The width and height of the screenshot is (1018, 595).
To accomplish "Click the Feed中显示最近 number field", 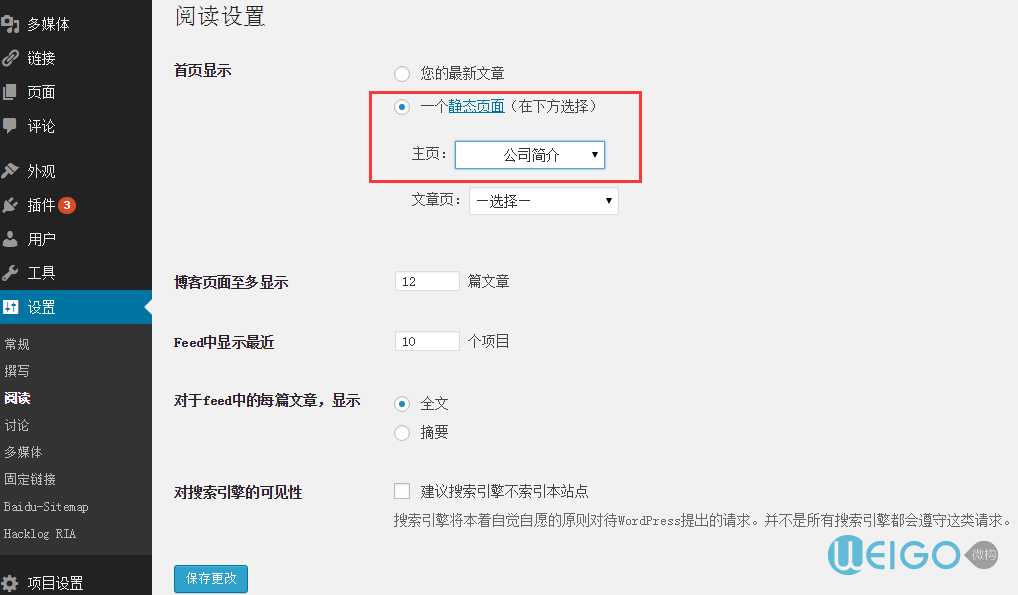I will 427,341.
